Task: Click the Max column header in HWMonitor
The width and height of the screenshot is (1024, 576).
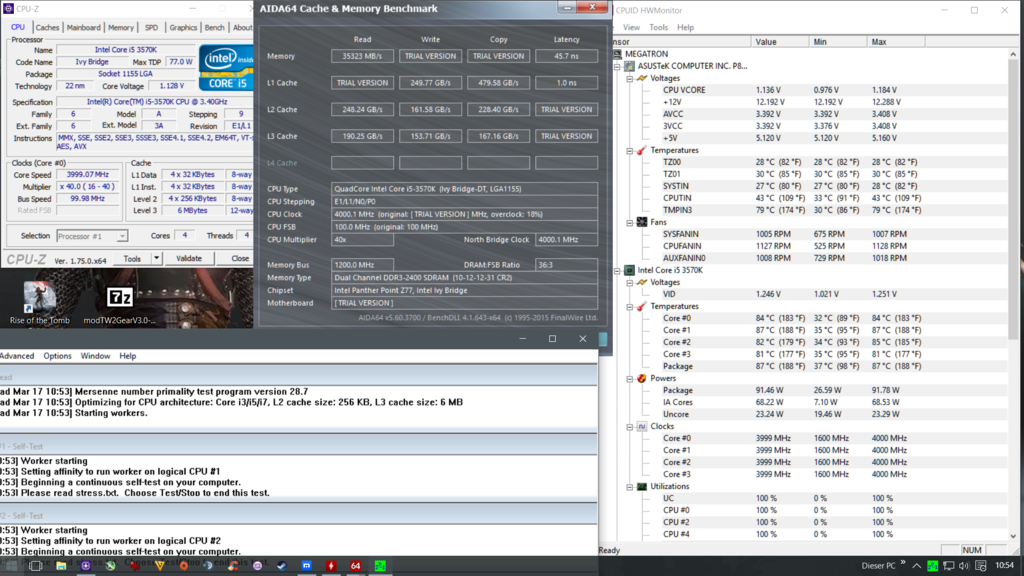Action: [x=896, y=42]
